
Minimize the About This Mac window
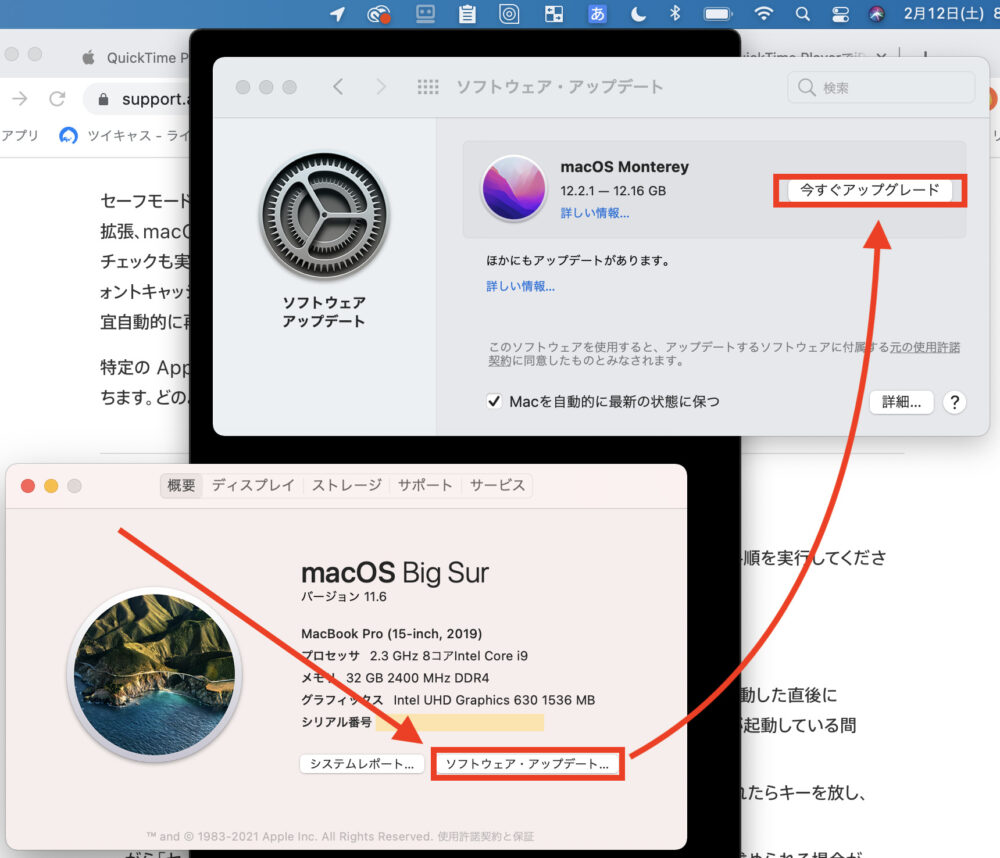click(51, 486)
